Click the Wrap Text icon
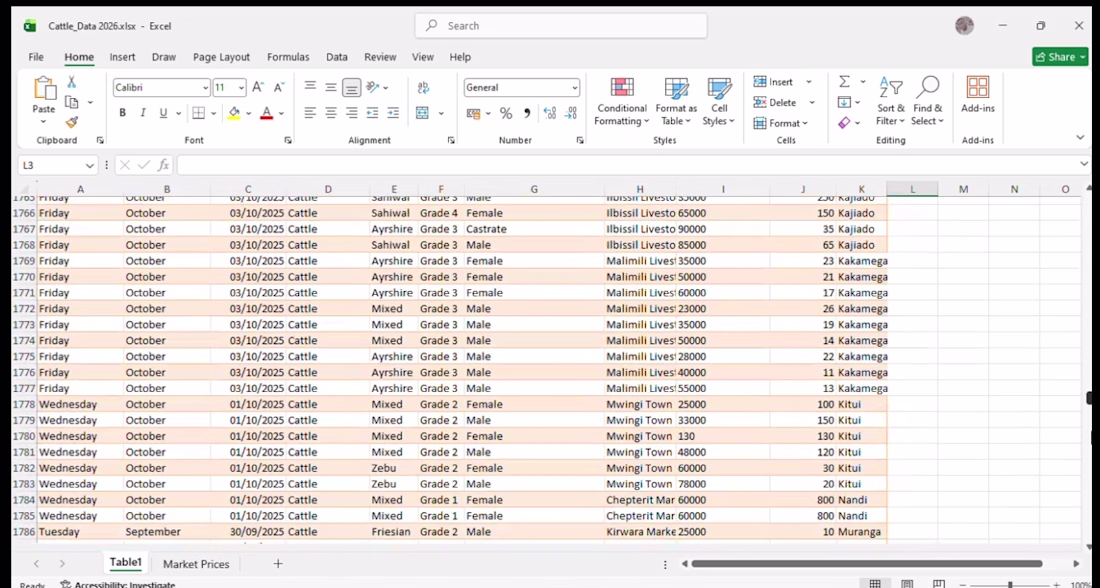The height and width of the screenshot is (588, 1100). click(423, 88)
